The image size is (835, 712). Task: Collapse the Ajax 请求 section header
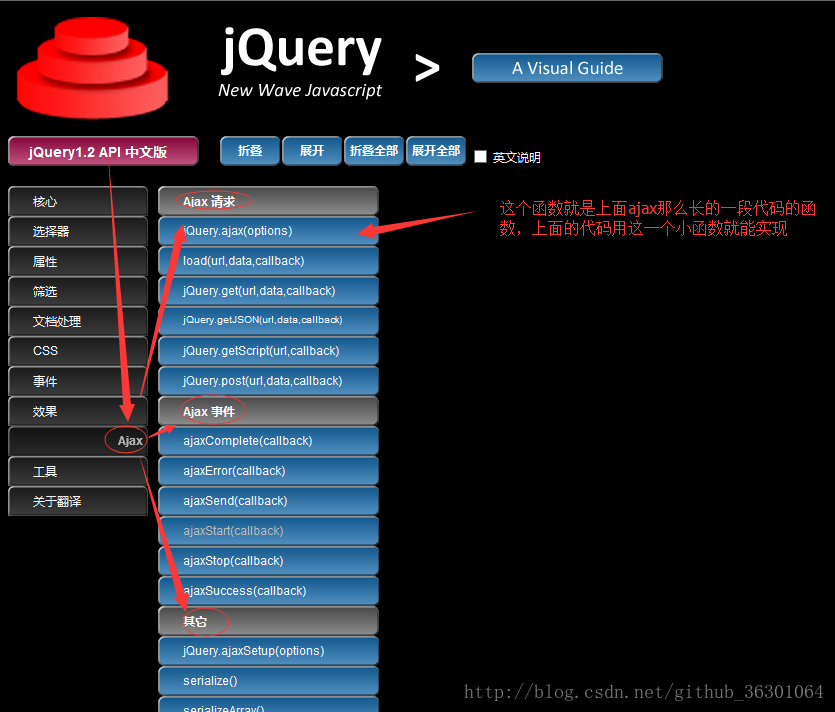268,201
